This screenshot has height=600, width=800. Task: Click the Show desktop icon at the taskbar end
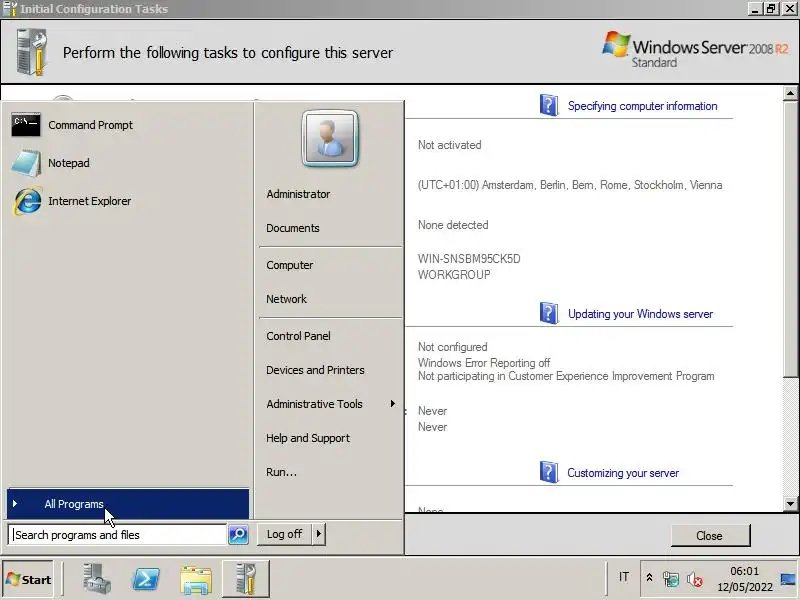pyautogui.click(x=790, y=580)
